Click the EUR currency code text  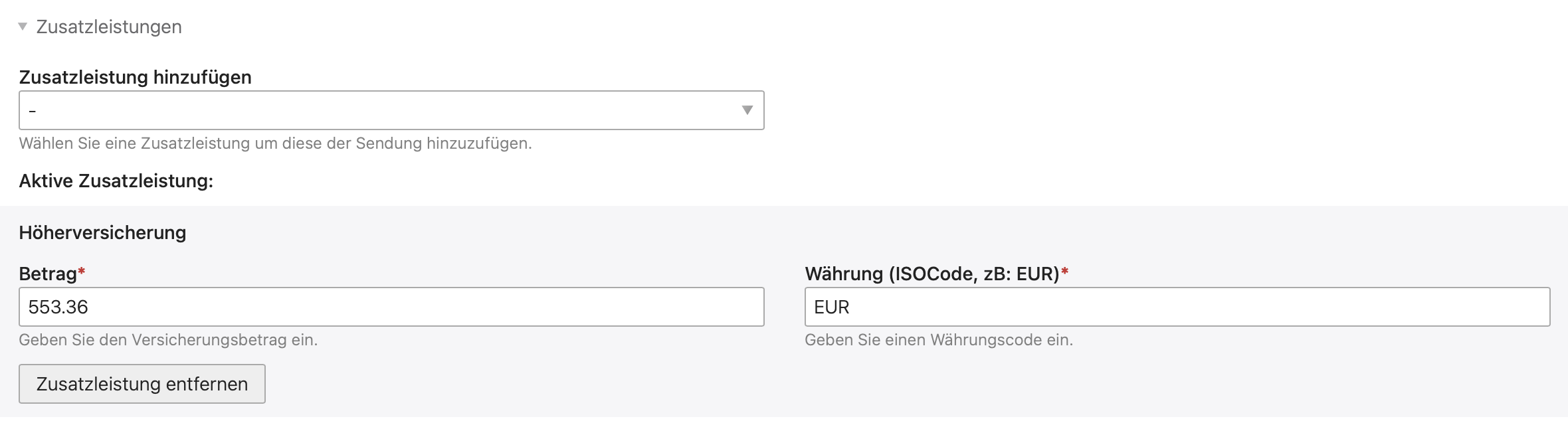(832, 307)
